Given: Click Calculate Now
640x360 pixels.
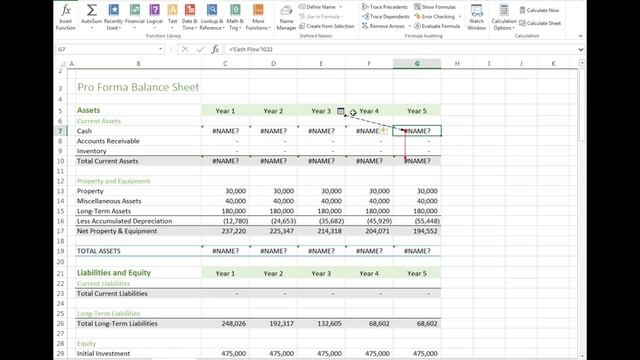Looking at the screenshot, I should click(x=539, y=10).
